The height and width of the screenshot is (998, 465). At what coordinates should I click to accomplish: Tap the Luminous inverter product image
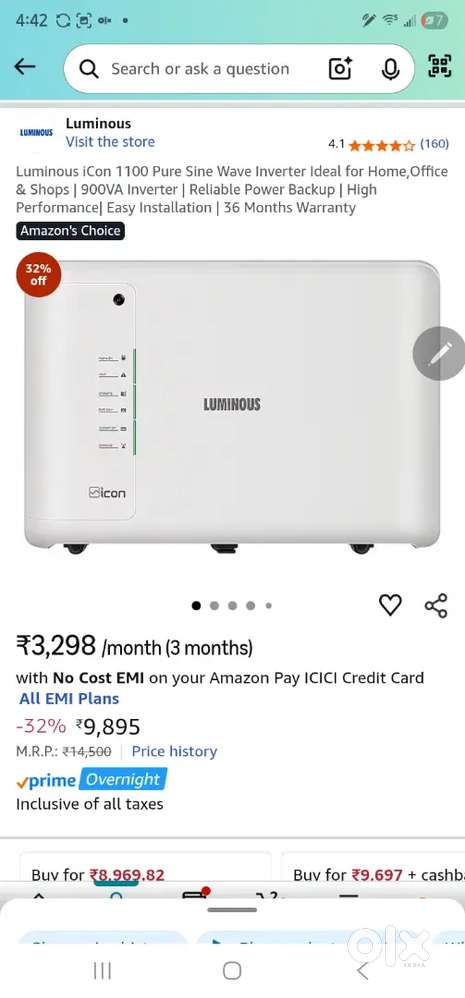pos(232,406)
